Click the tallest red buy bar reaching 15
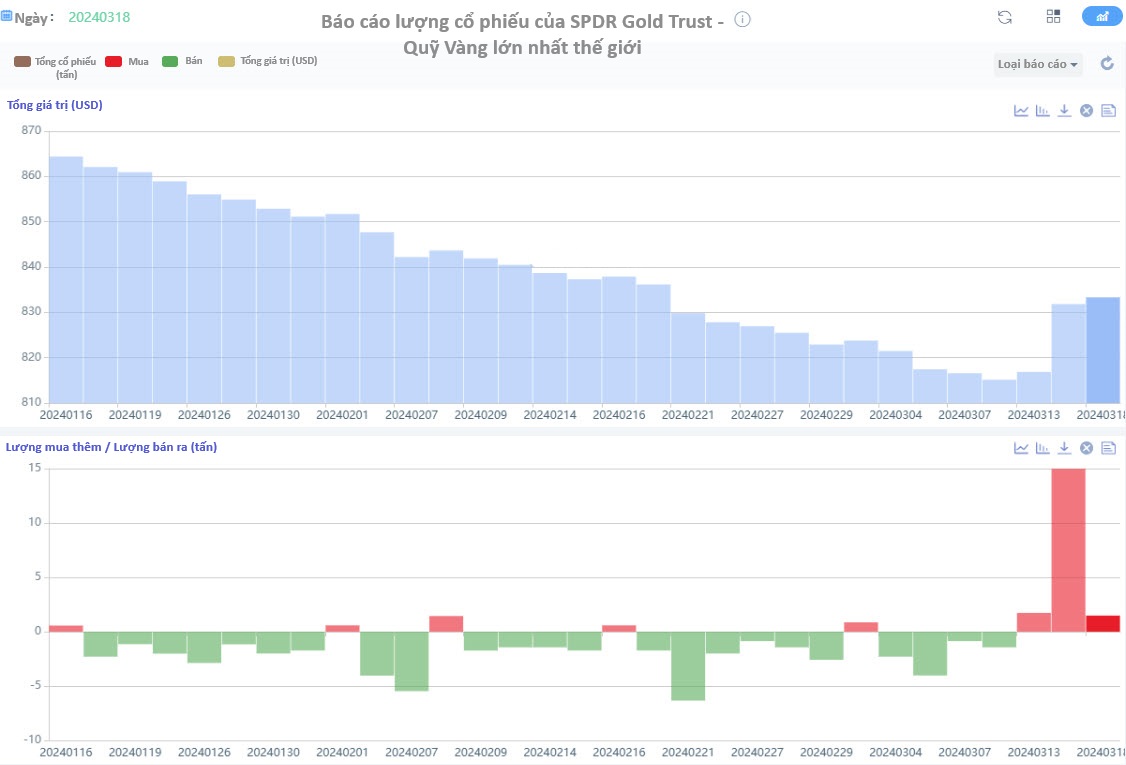The width and height of the screenshot is (1126, 765). click(1069, 550)
